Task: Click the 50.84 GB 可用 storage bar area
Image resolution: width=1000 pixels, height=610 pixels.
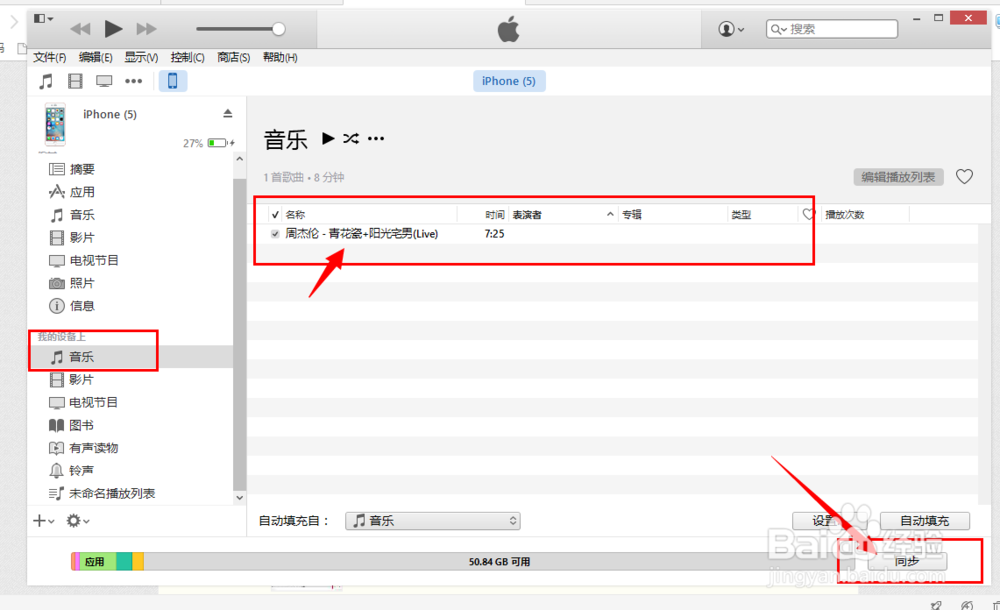Action: click(499, 562)
